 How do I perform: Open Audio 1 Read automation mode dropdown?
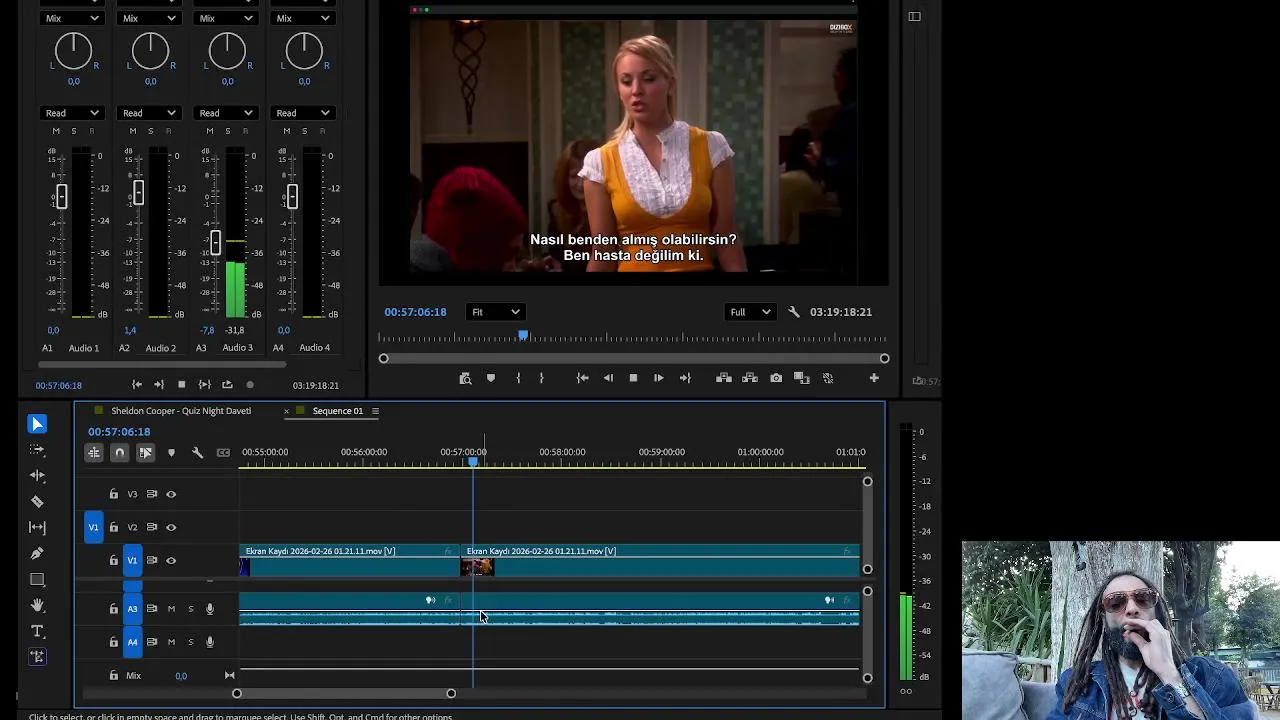pos(72,113)
